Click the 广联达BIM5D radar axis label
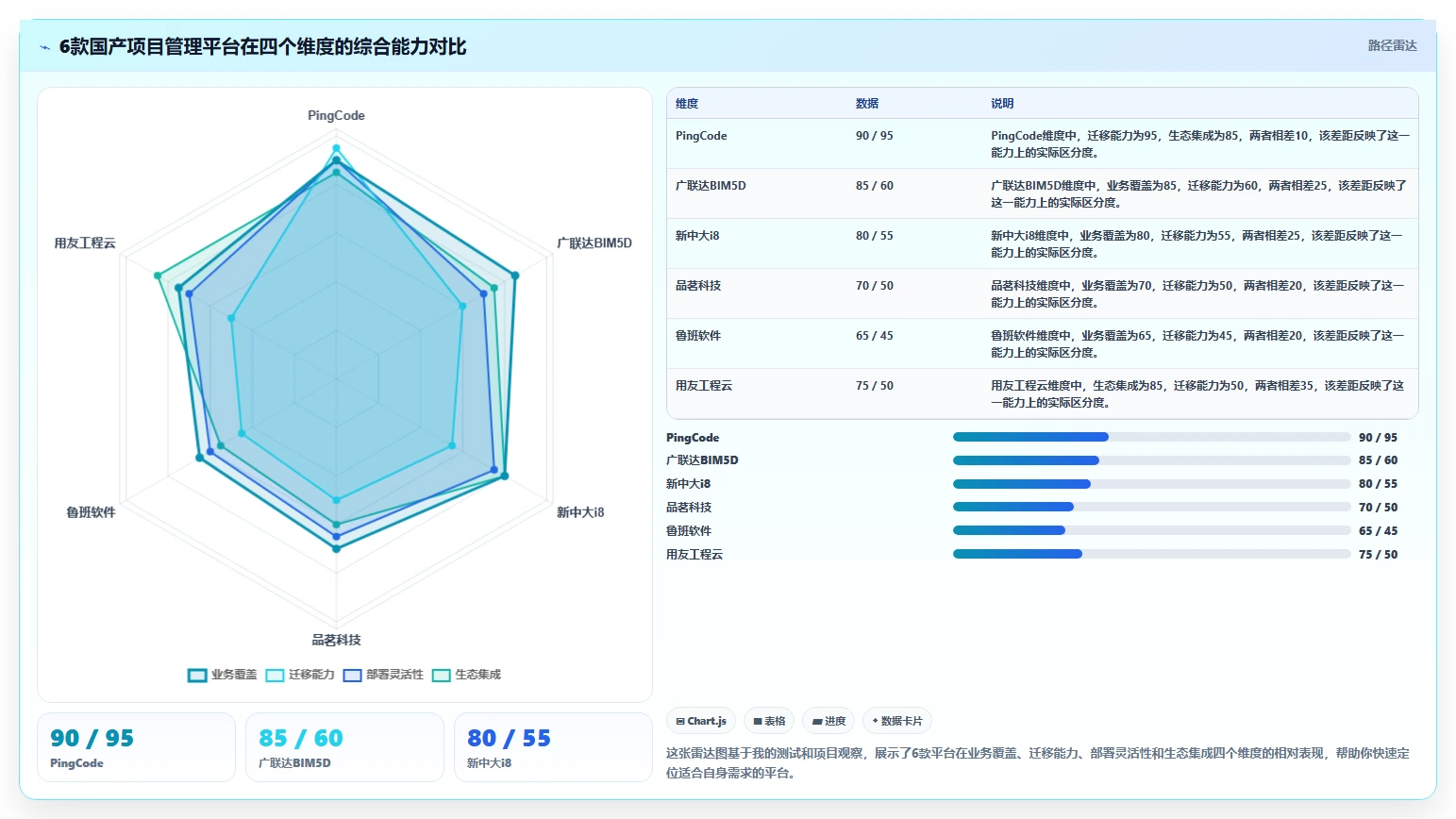Screen dimensions: 1456x819 (594, 243)
